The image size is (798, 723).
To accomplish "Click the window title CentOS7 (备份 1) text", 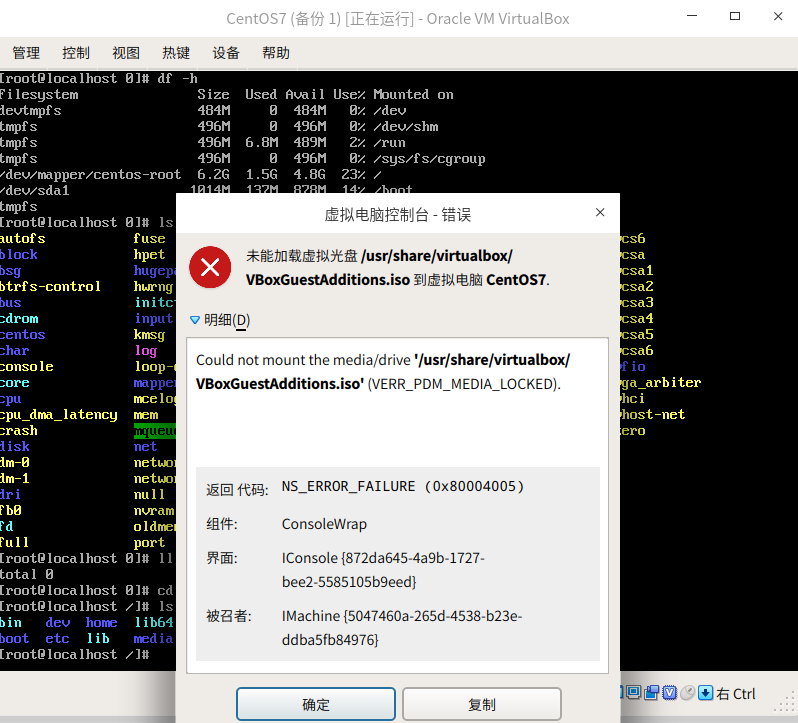I will [283, 19].
